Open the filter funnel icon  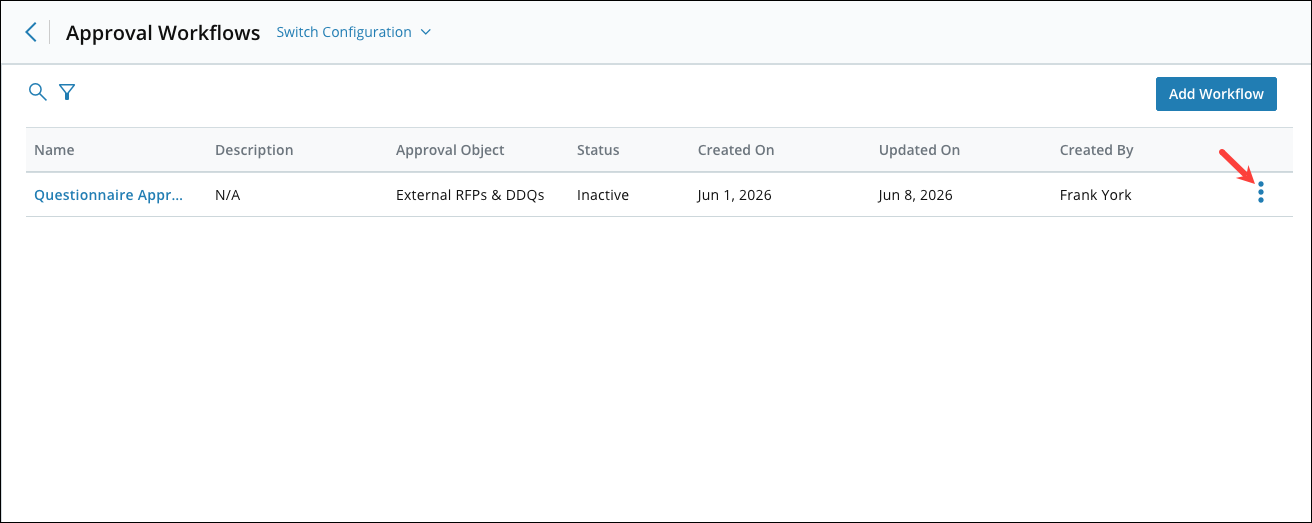click(x=67, y=92)
